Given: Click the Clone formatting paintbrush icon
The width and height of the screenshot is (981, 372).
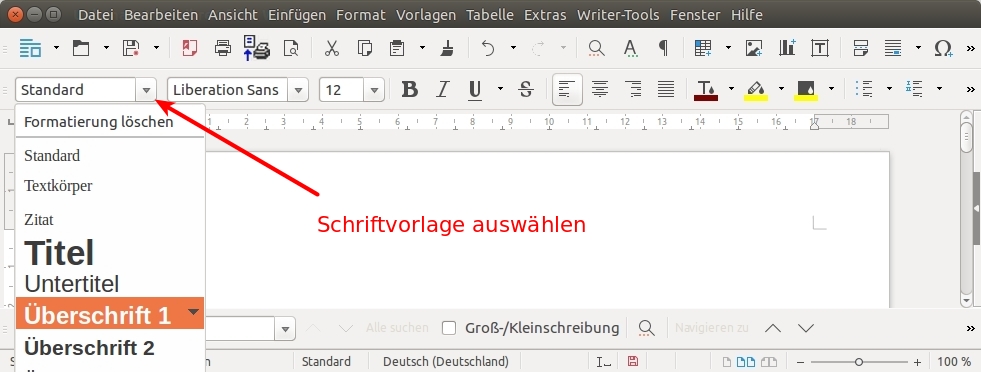Looking at the screenshot, I should (x=447, y=48).
